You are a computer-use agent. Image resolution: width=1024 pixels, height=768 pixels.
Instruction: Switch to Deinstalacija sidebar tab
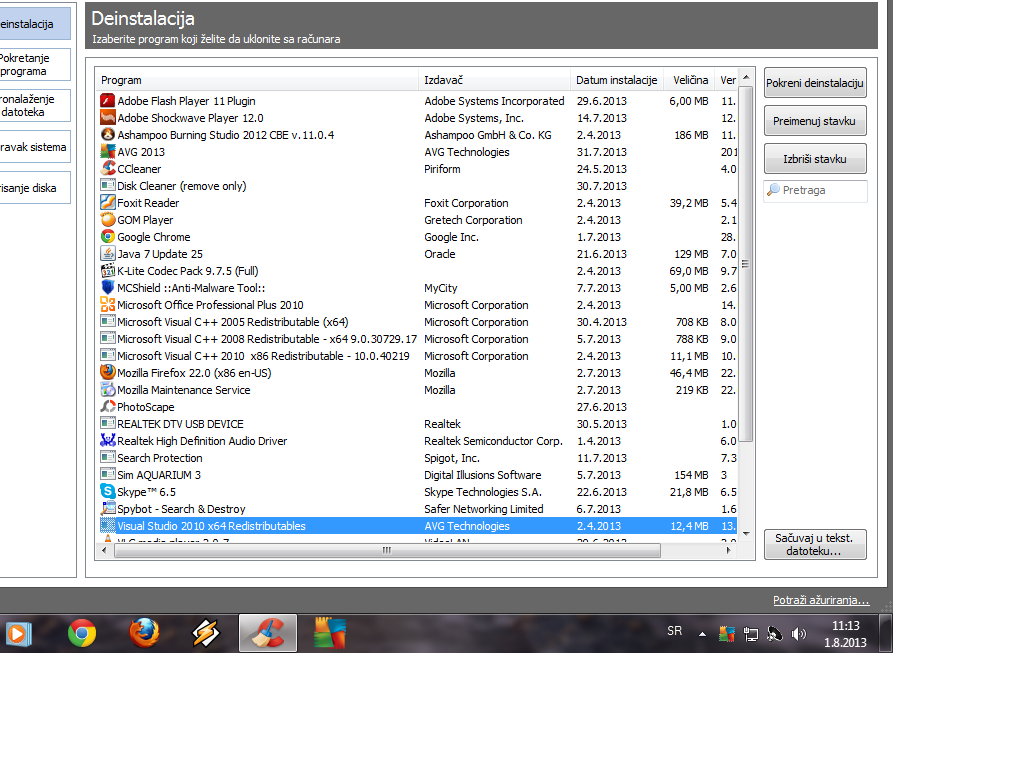(34, 24)
